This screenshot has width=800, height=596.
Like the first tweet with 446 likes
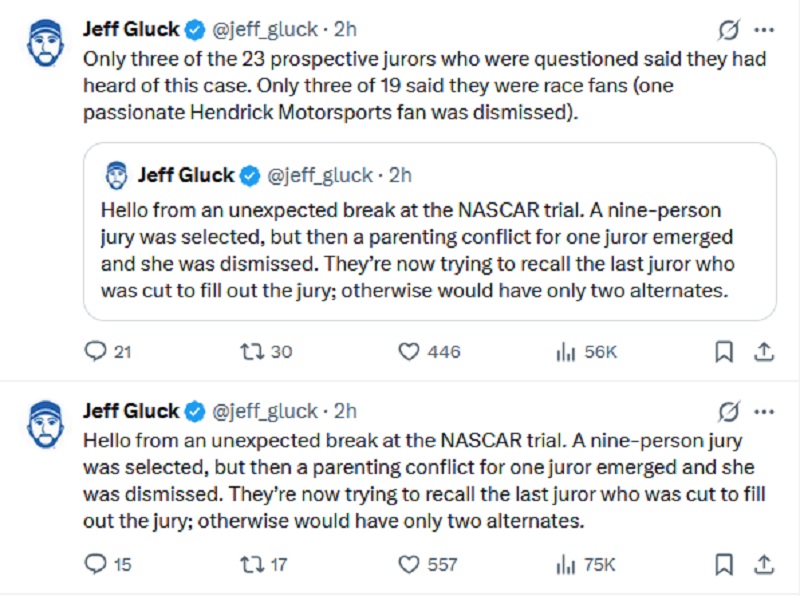click(x=409, y=351)
